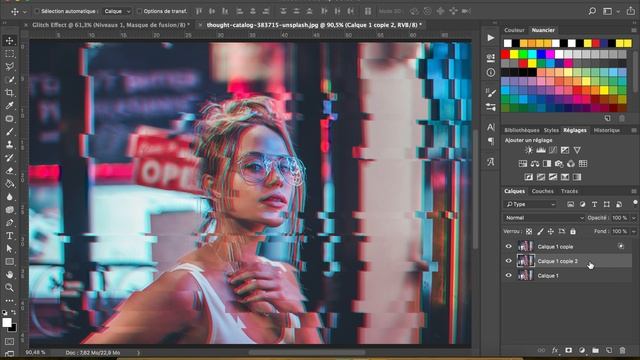Add a Color Balance adjustment
The image size is (640, 360).
point(535,164)
